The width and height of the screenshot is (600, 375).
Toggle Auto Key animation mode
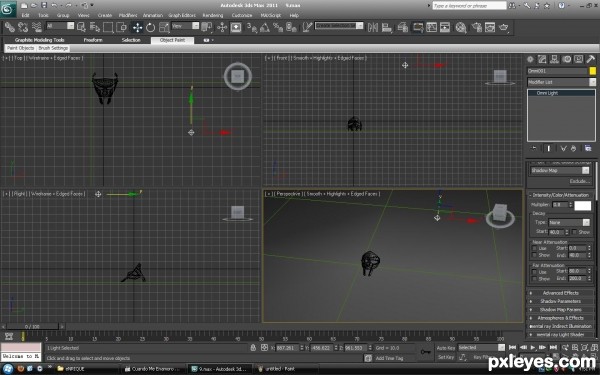point(446,348)
